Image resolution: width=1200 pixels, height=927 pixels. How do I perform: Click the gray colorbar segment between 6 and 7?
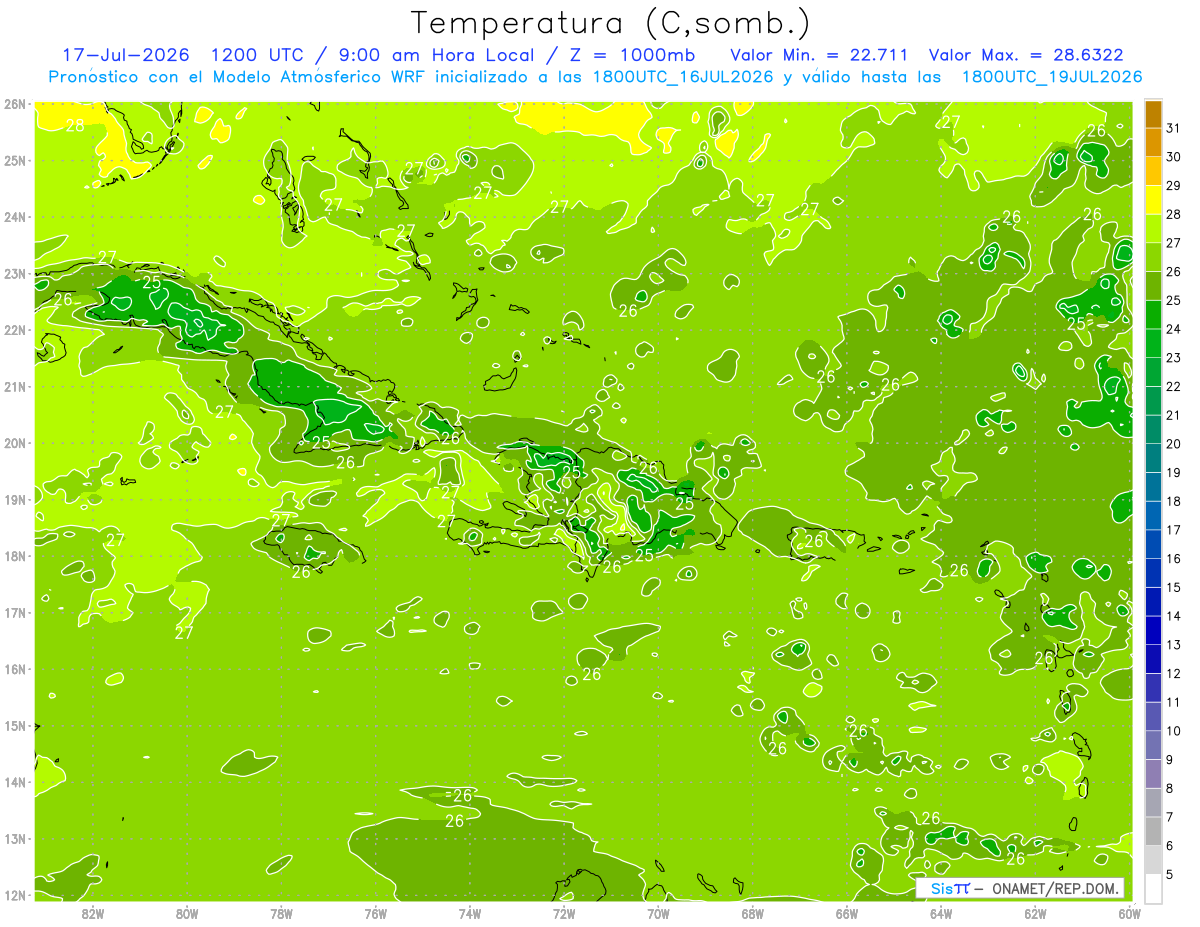pos(1152,831)
